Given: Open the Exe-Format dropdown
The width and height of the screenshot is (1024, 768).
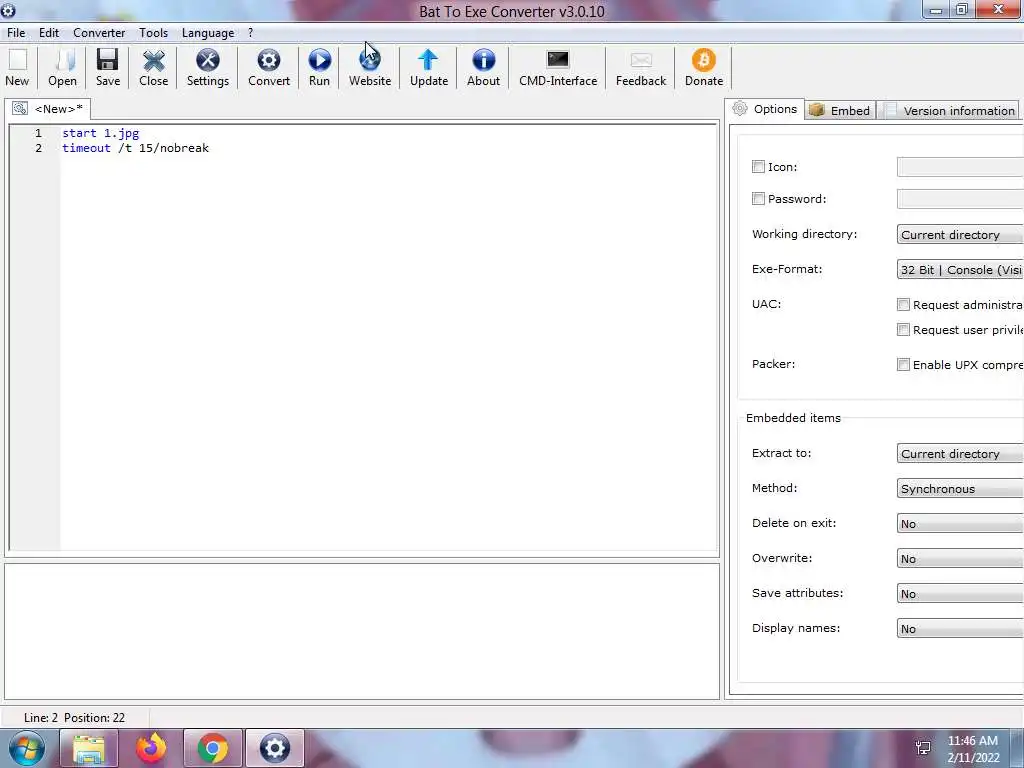Looking at the screenshot, I should [960, 270].
